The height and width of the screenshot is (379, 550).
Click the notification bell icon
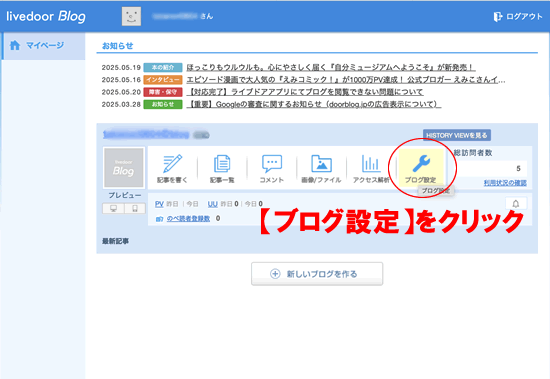click(x=516, y=204)
